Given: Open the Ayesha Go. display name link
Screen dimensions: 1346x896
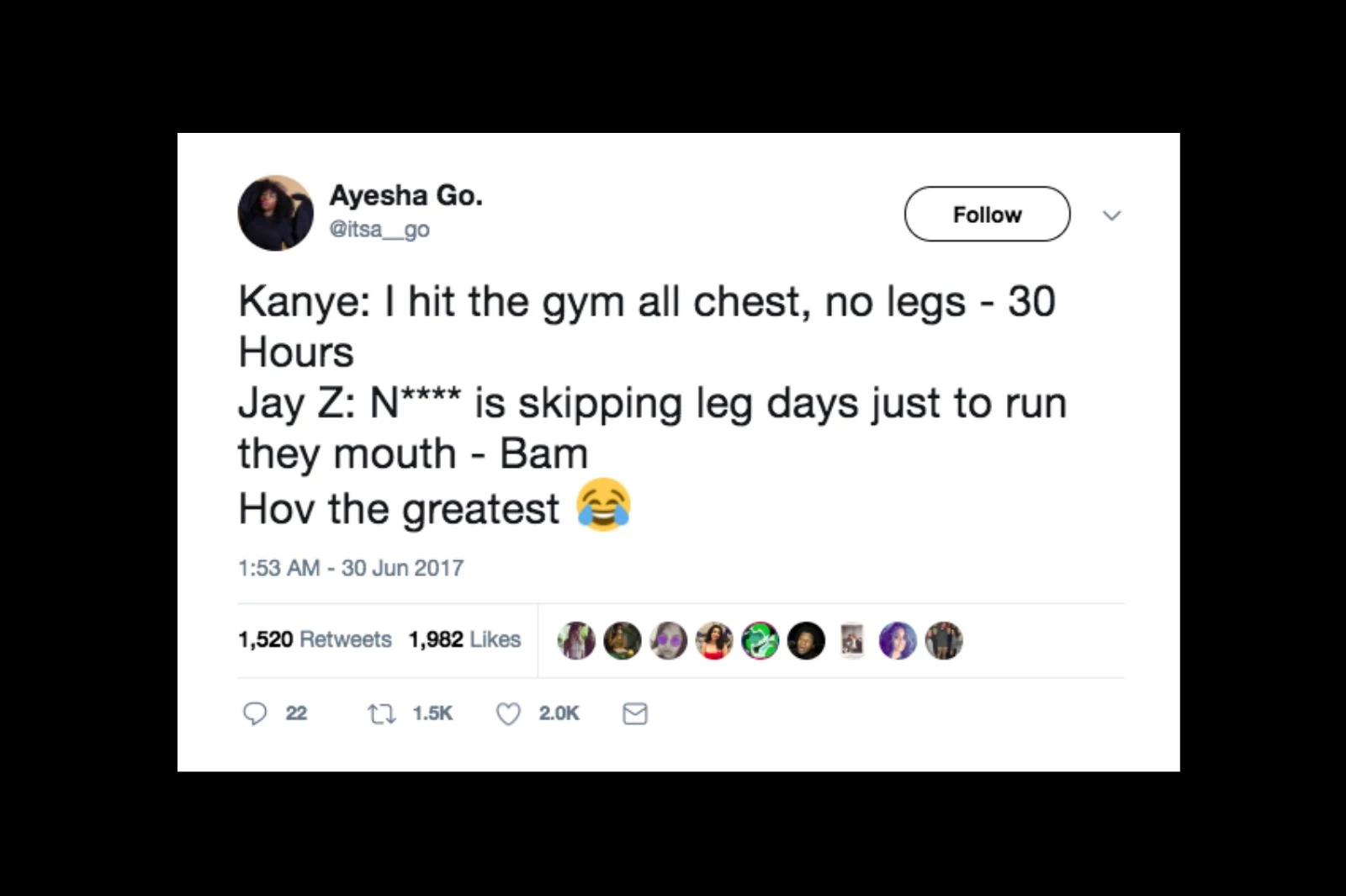Looking at the screenshot, I should tap(405, 195).
